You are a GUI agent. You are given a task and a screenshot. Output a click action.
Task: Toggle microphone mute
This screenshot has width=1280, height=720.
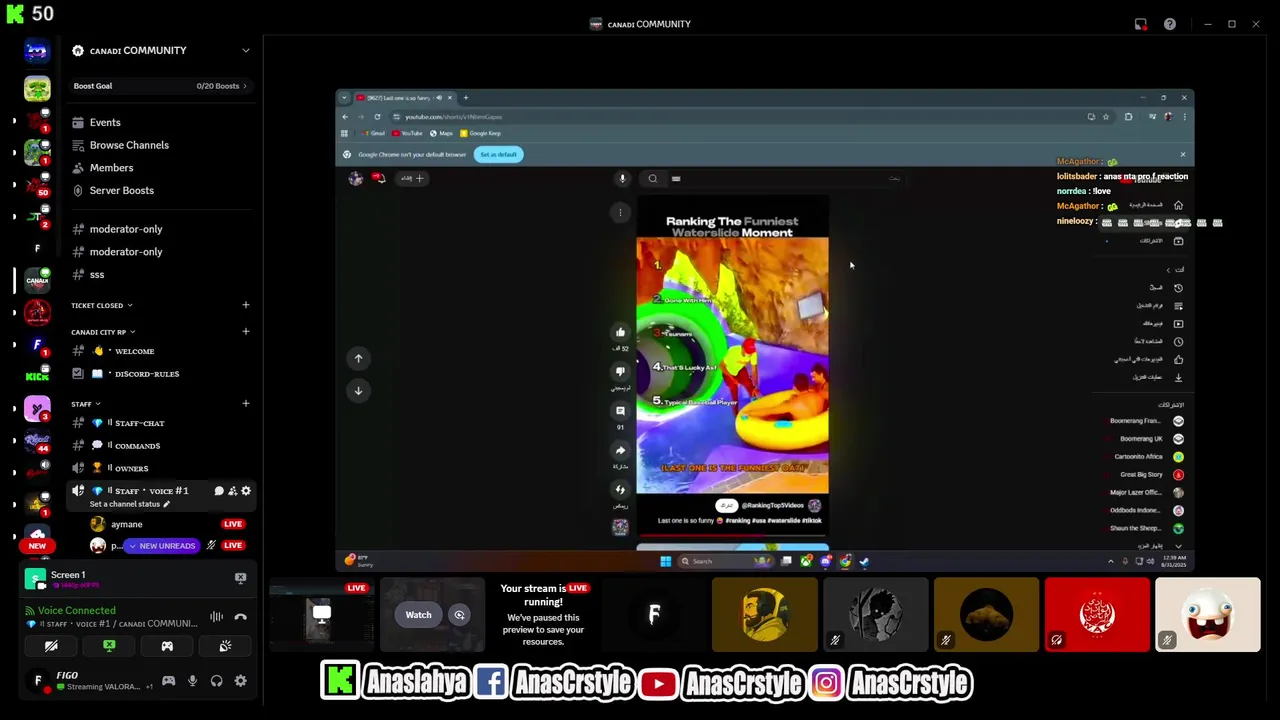[192, 681]
